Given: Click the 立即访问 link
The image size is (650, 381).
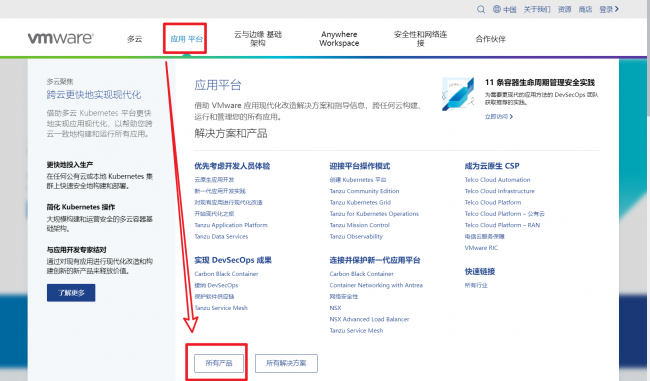Looking at the screenshot, I should [x=499, y=116].
